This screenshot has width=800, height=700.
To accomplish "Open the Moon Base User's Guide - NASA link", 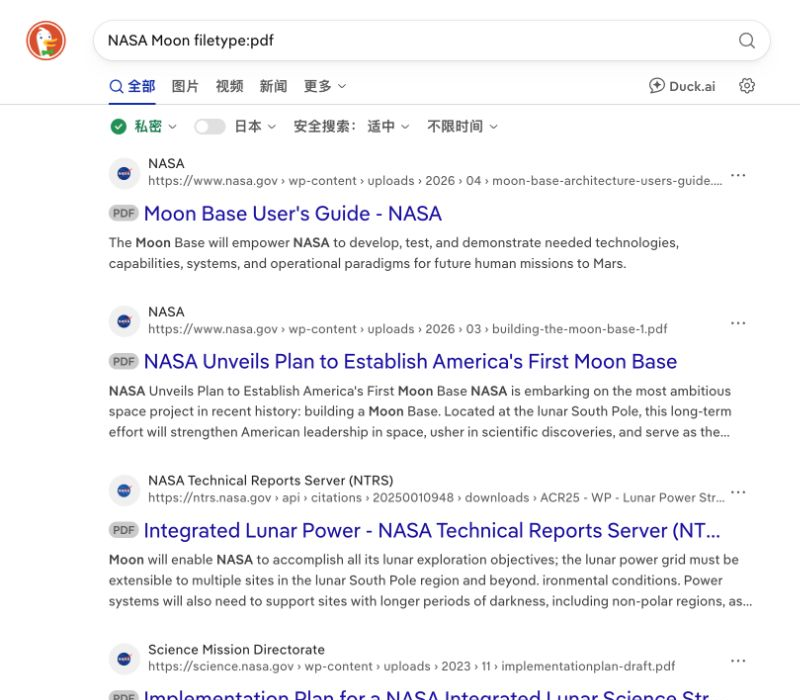I will (293, 213).
